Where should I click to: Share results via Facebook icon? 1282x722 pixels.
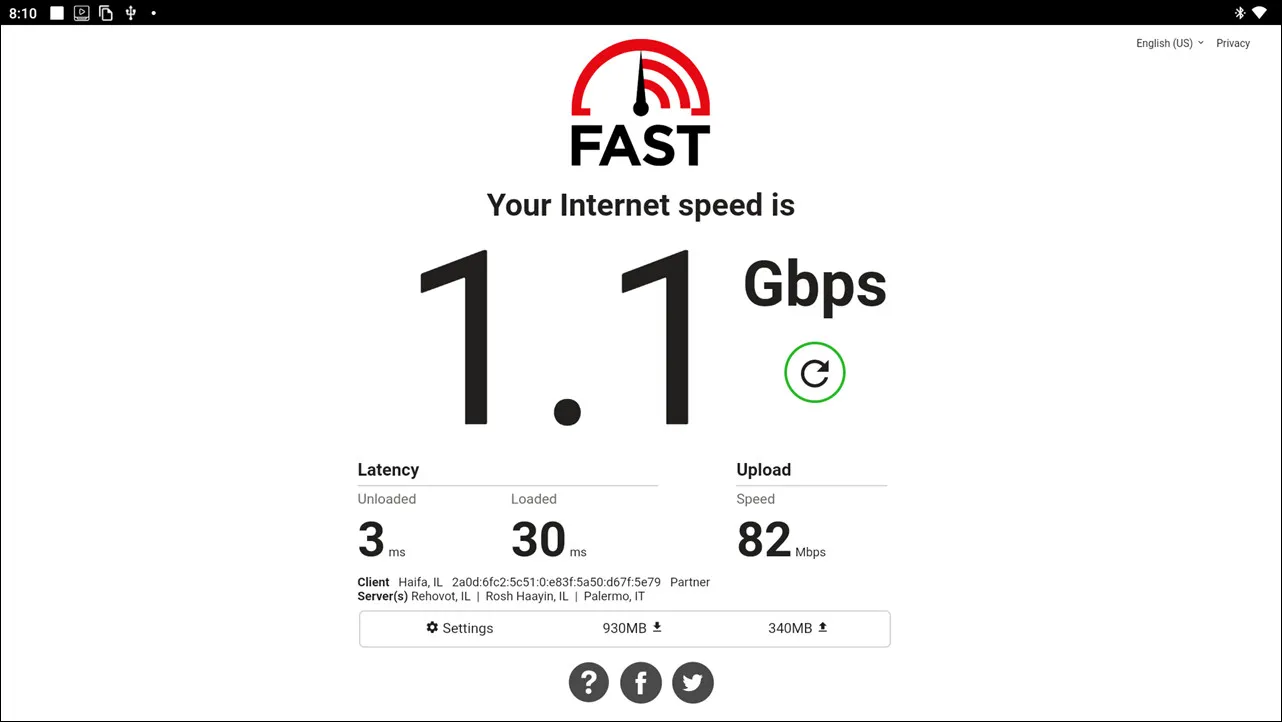coord(641,683)
